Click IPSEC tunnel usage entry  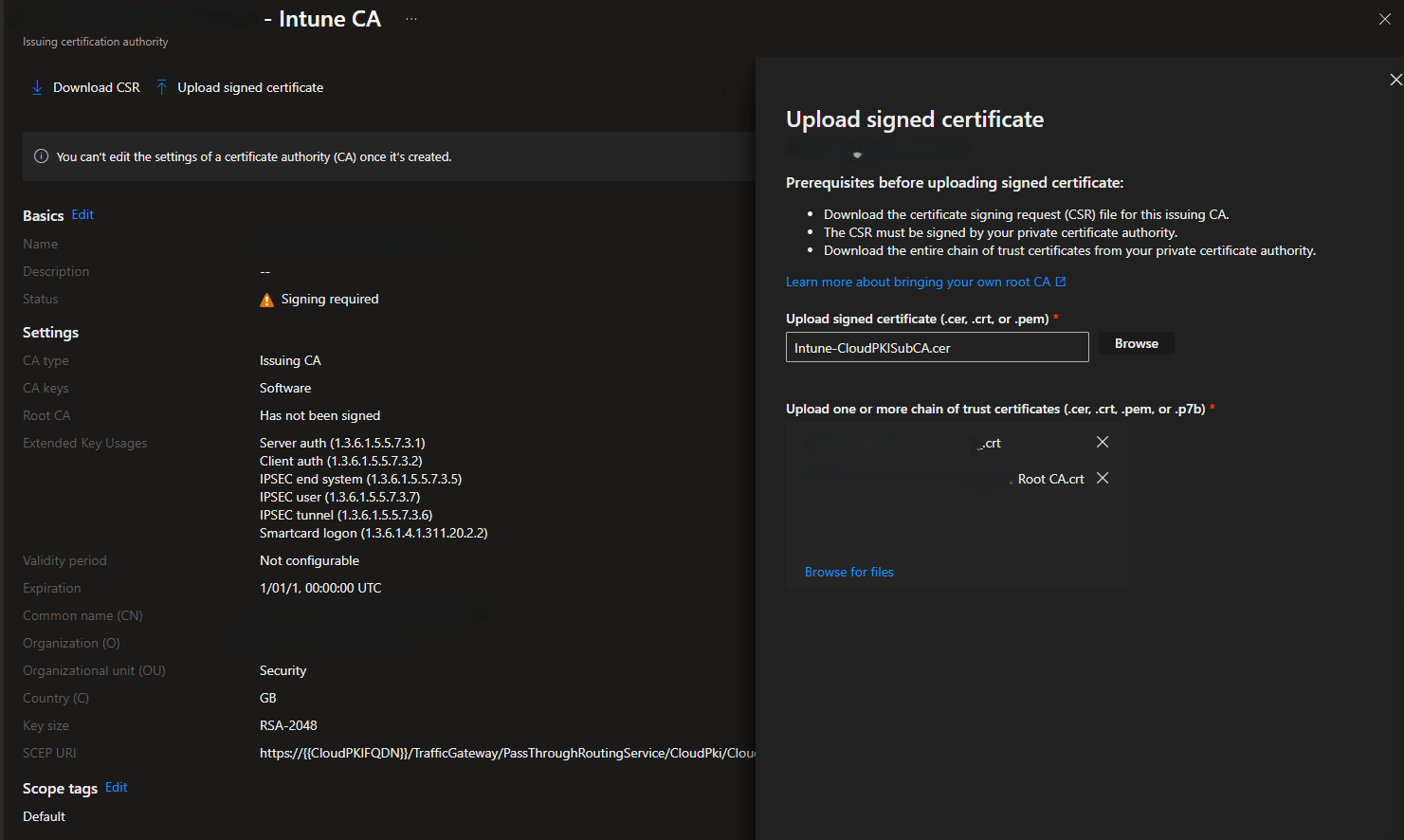[x=346, y=515]
